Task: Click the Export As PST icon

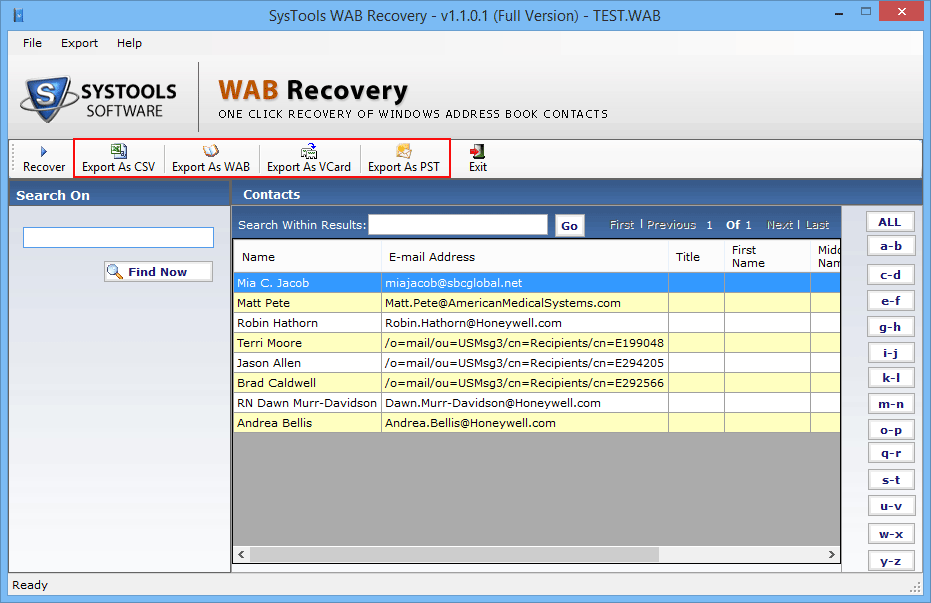Action: pyautogui.click(x=403, y=155)
